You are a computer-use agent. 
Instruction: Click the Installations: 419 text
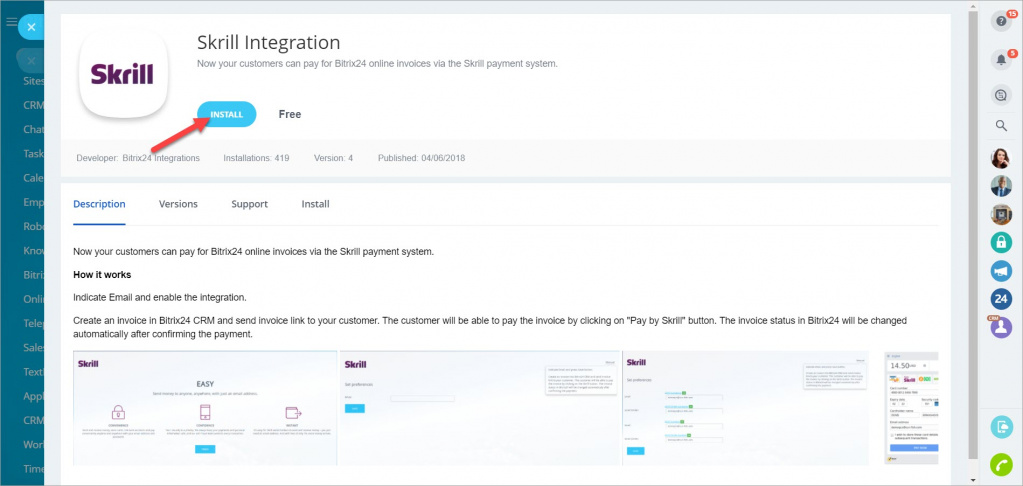[x=256, y=158]
